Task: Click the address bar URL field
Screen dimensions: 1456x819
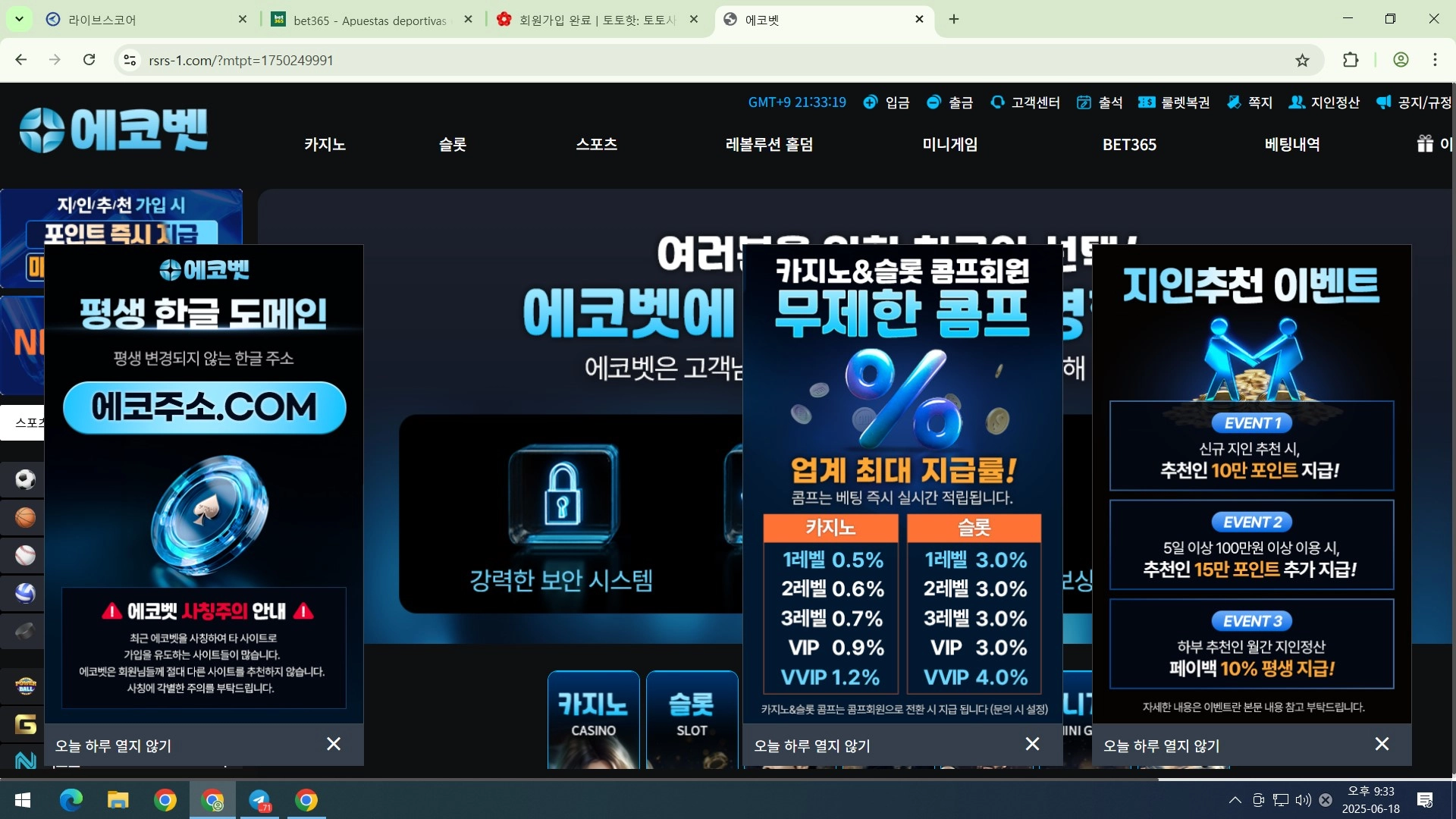Action: tap(713, 60)
